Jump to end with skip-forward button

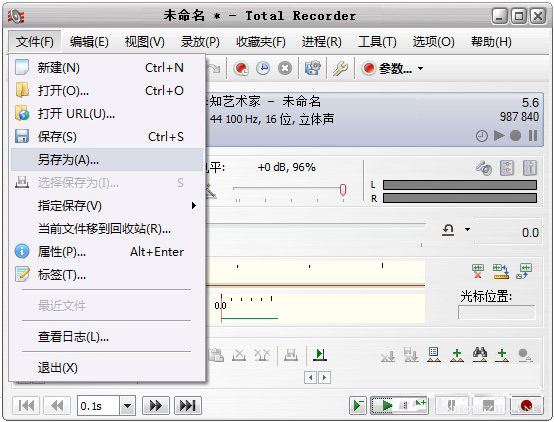pos(188,406)
